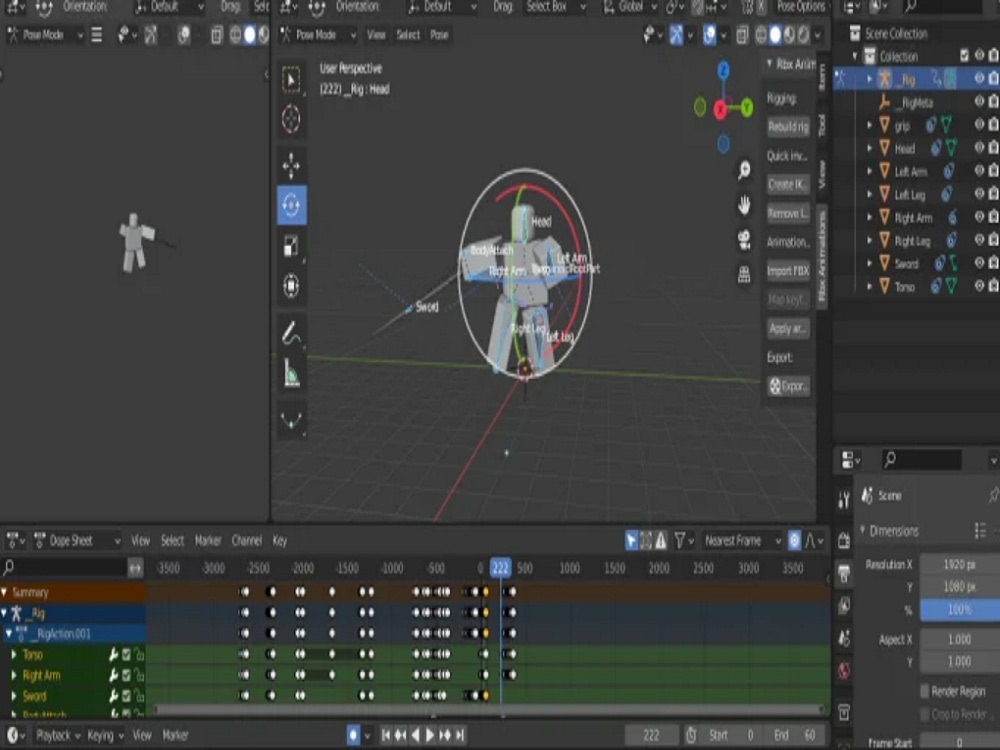The width and height of the screenshot is (1000, 750).
Task: Collapse the Dimensions panel
Action: 862,530
